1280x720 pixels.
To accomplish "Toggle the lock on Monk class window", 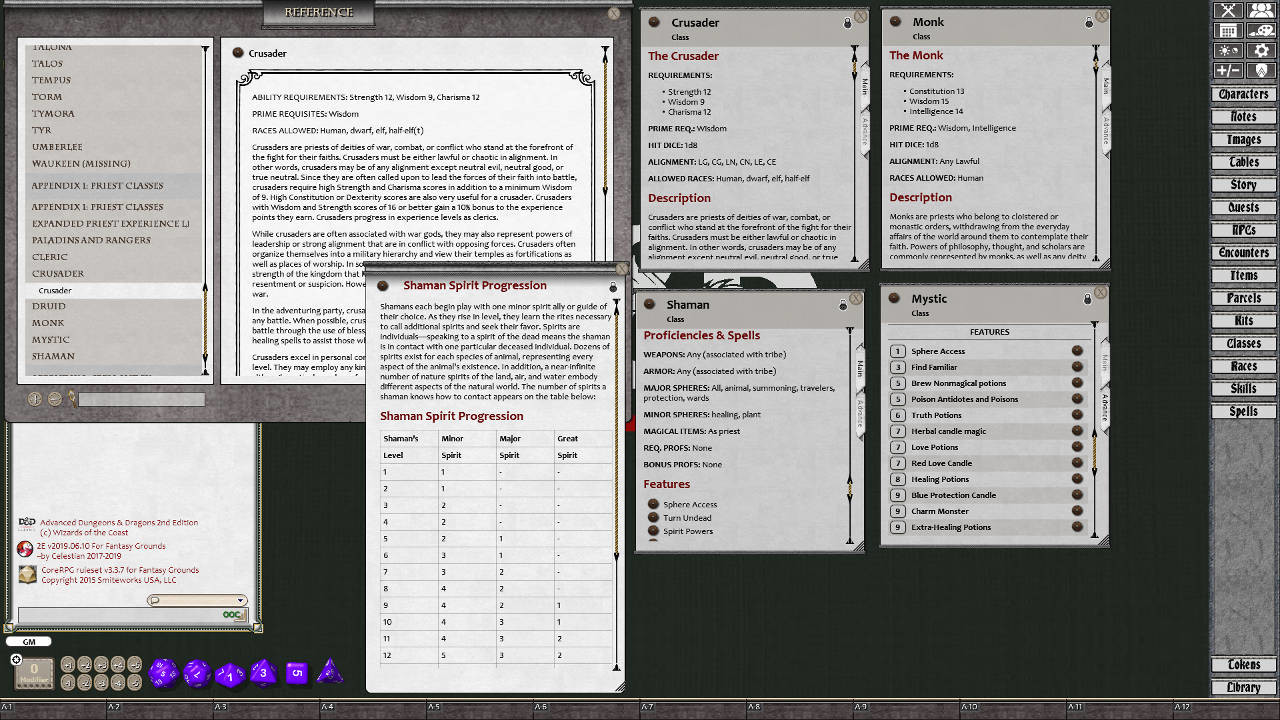I will pos(1089,23).
